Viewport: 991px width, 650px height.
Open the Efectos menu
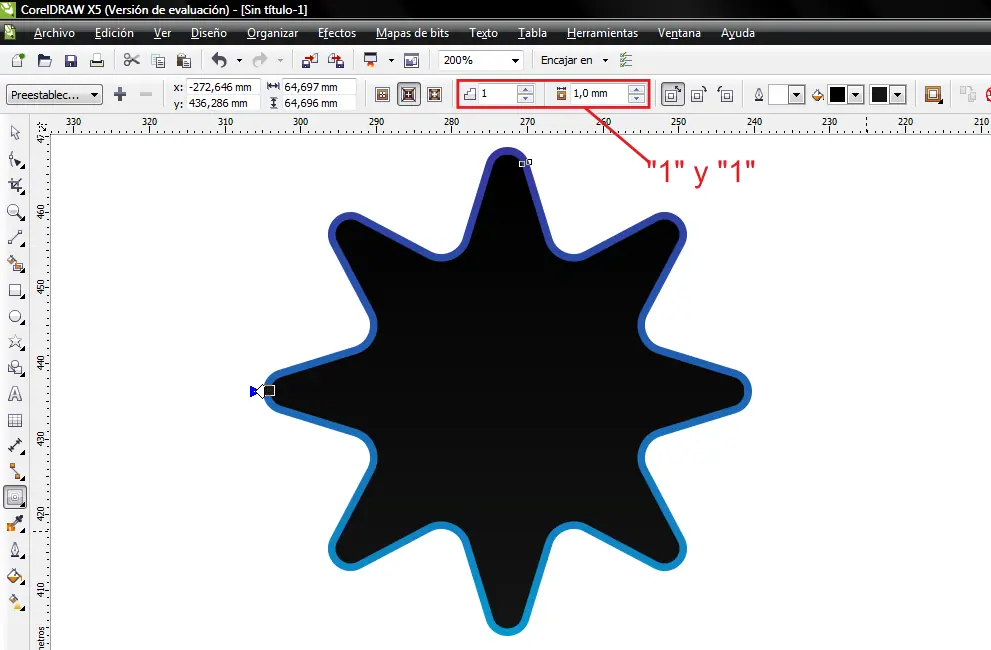point(337,33)
